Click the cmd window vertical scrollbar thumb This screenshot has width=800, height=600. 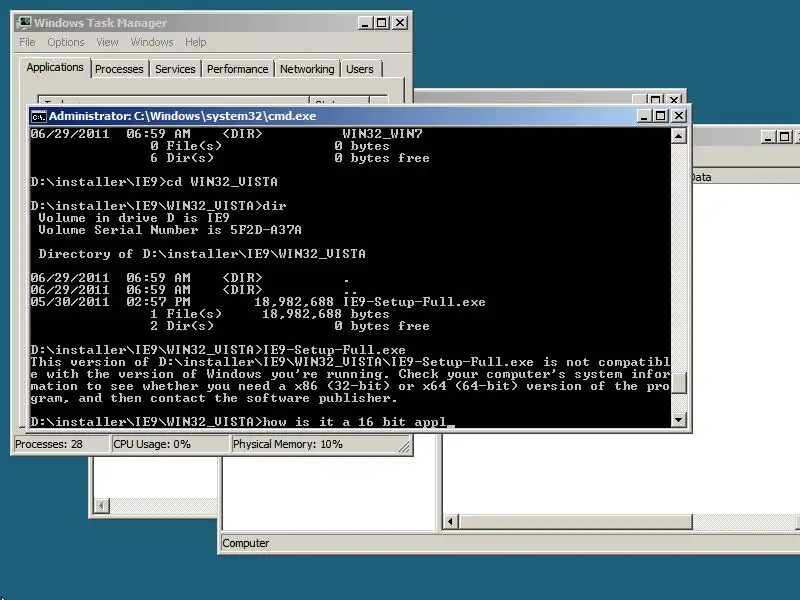[x=679, y=383]
